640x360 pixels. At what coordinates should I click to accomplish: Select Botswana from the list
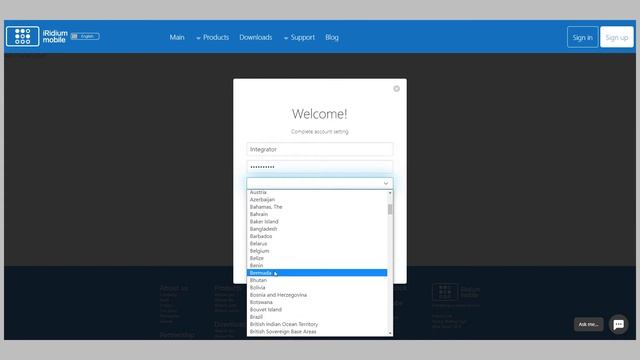click(x=317, y=302)
